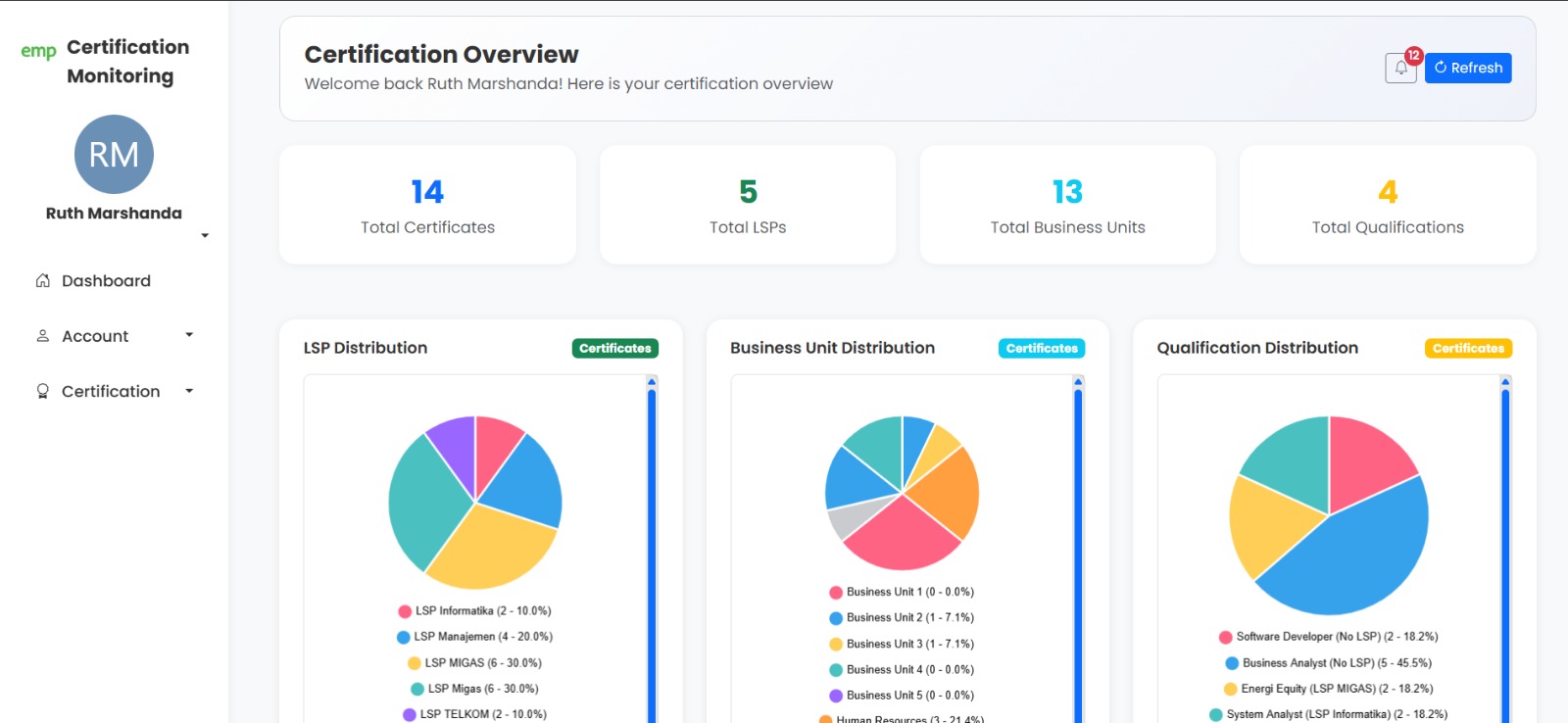Toggle the teal LSP Migas legend item
1568x723 pixels.
[x=474, y=689]
